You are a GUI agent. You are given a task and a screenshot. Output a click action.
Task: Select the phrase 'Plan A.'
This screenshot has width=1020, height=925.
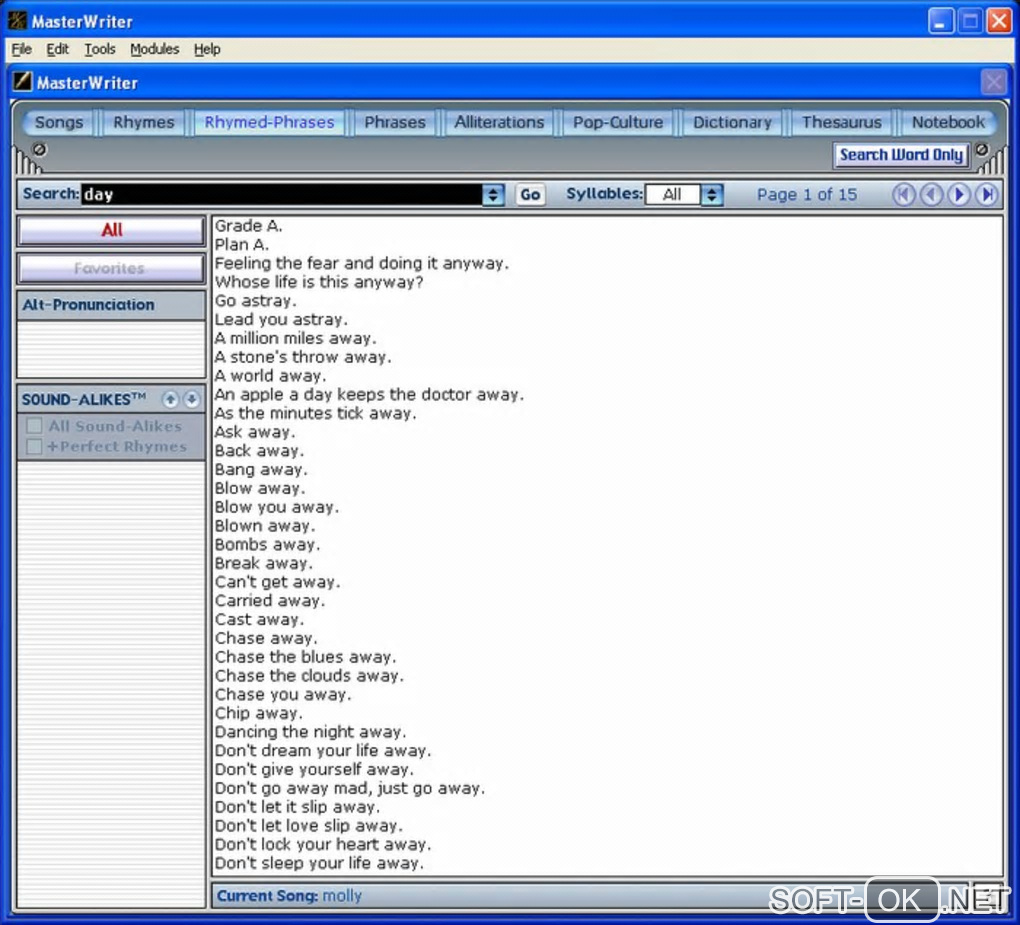241,245
